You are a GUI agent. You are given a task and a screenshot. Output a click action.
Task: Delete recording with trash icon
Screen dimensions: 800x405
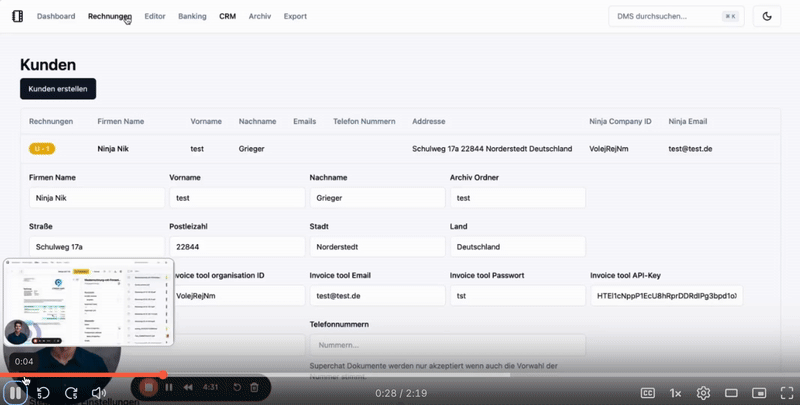[x=254, y=387]
